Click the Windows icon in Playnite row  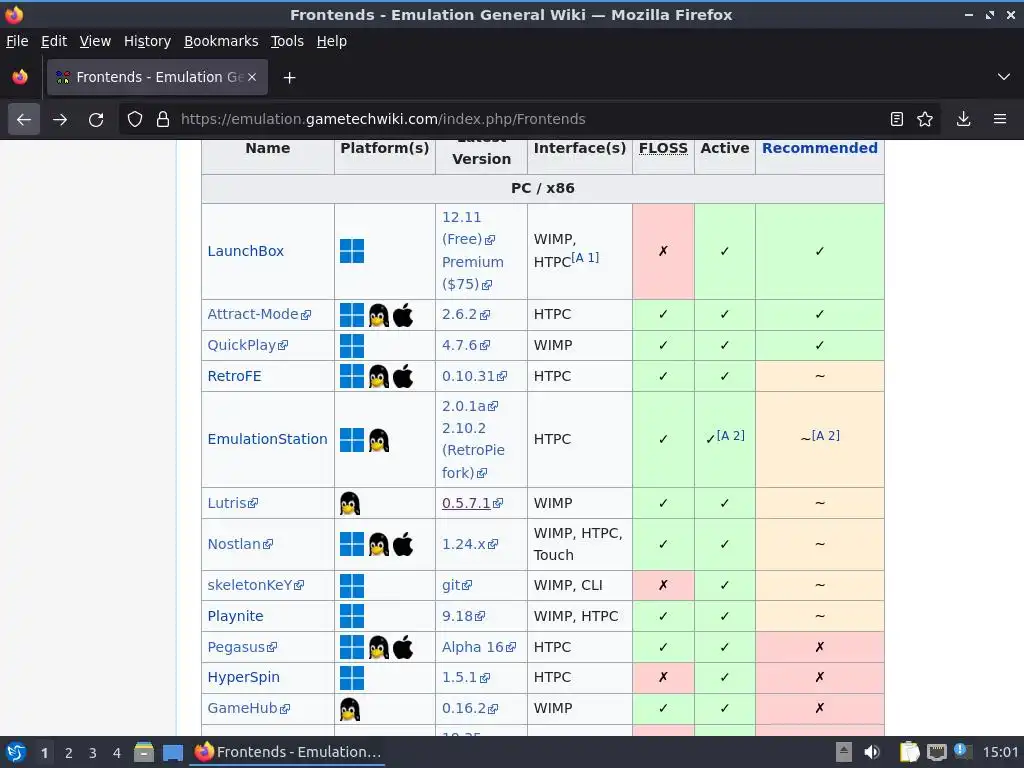coord(352,616)
